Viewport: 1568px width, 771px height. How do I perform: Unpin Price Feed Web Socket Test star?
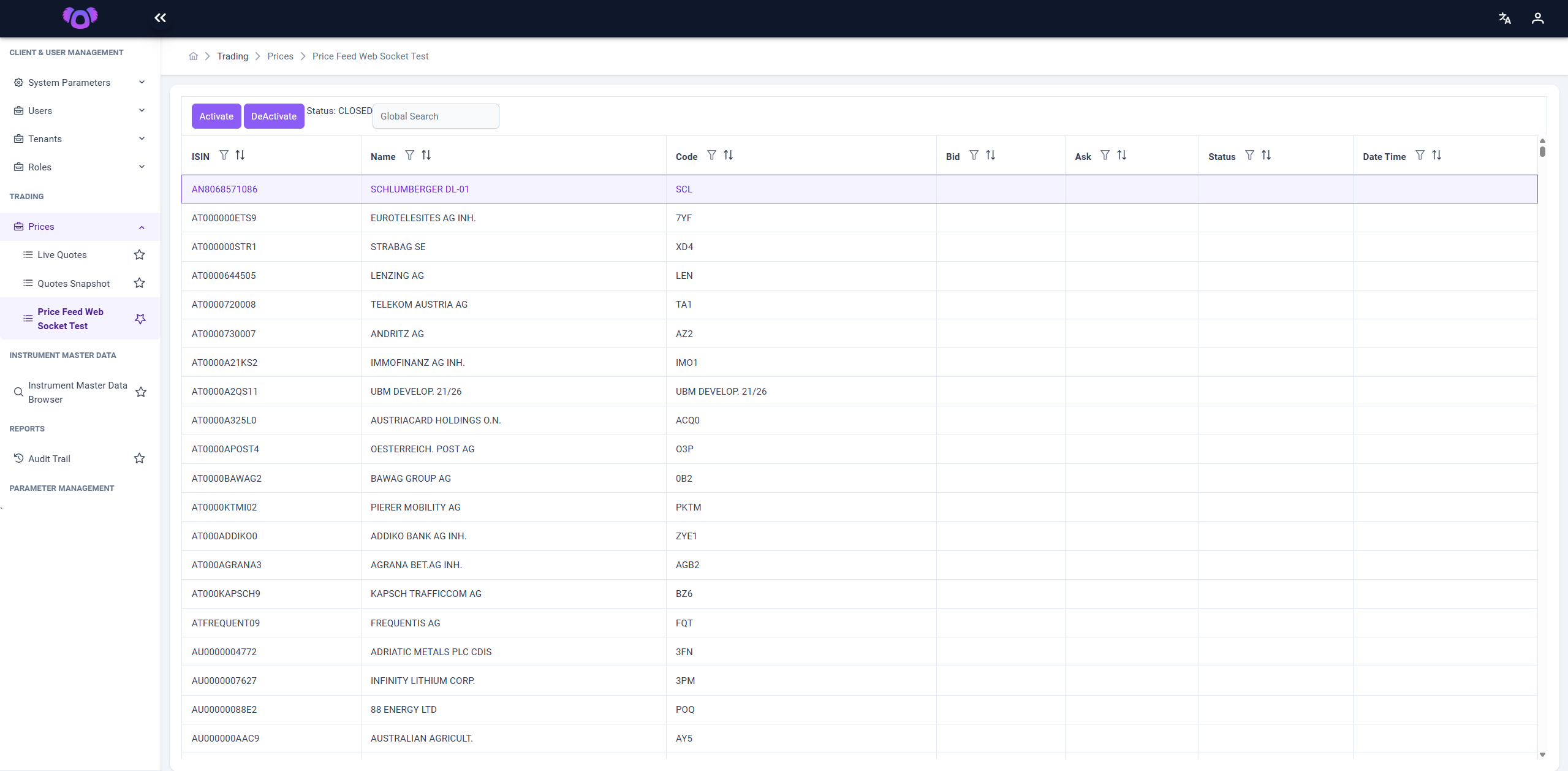140,319
